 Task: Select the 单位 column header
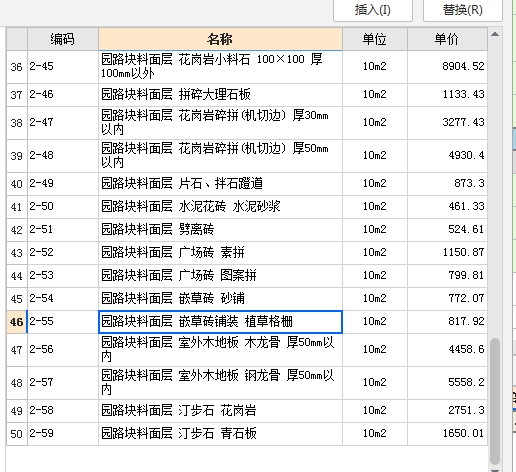[375, 39]
